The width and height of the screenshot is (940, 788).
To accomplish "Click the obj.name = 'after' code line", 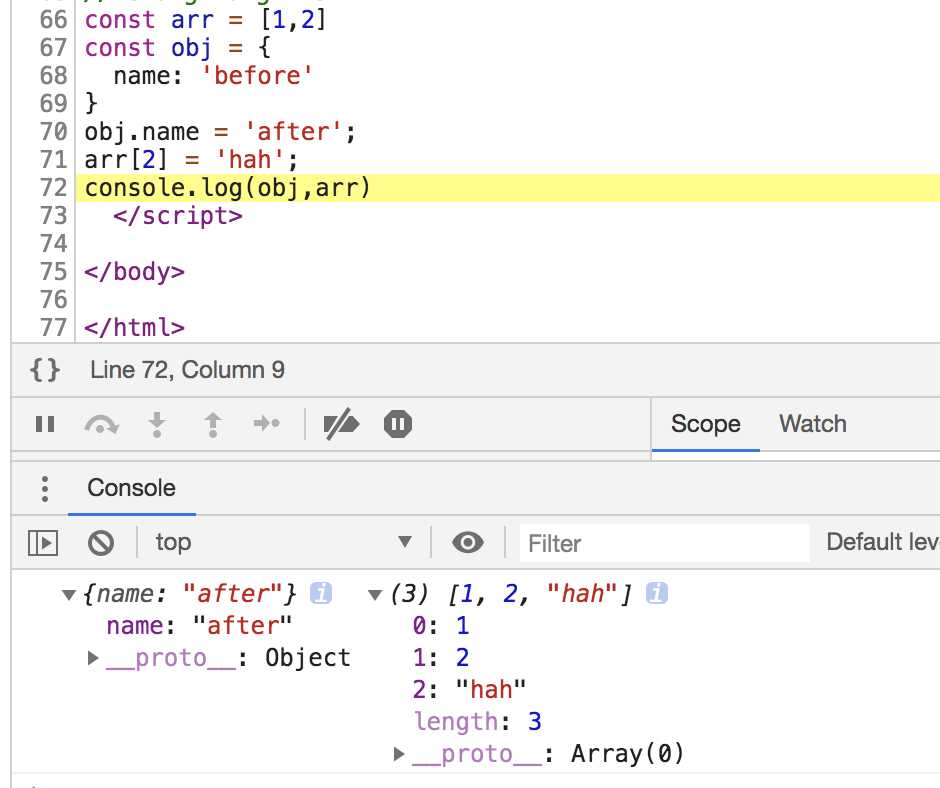I will tap(220, 132).
